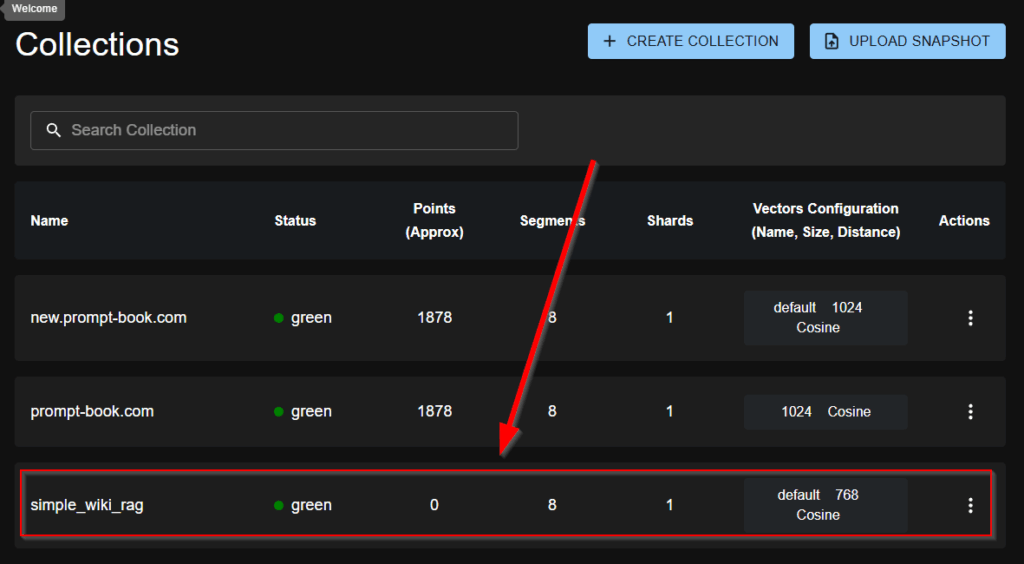Viewport: 1024px width, 564px height.
Task: Click the magnifier icon in search box
Action: pos(53,130)
